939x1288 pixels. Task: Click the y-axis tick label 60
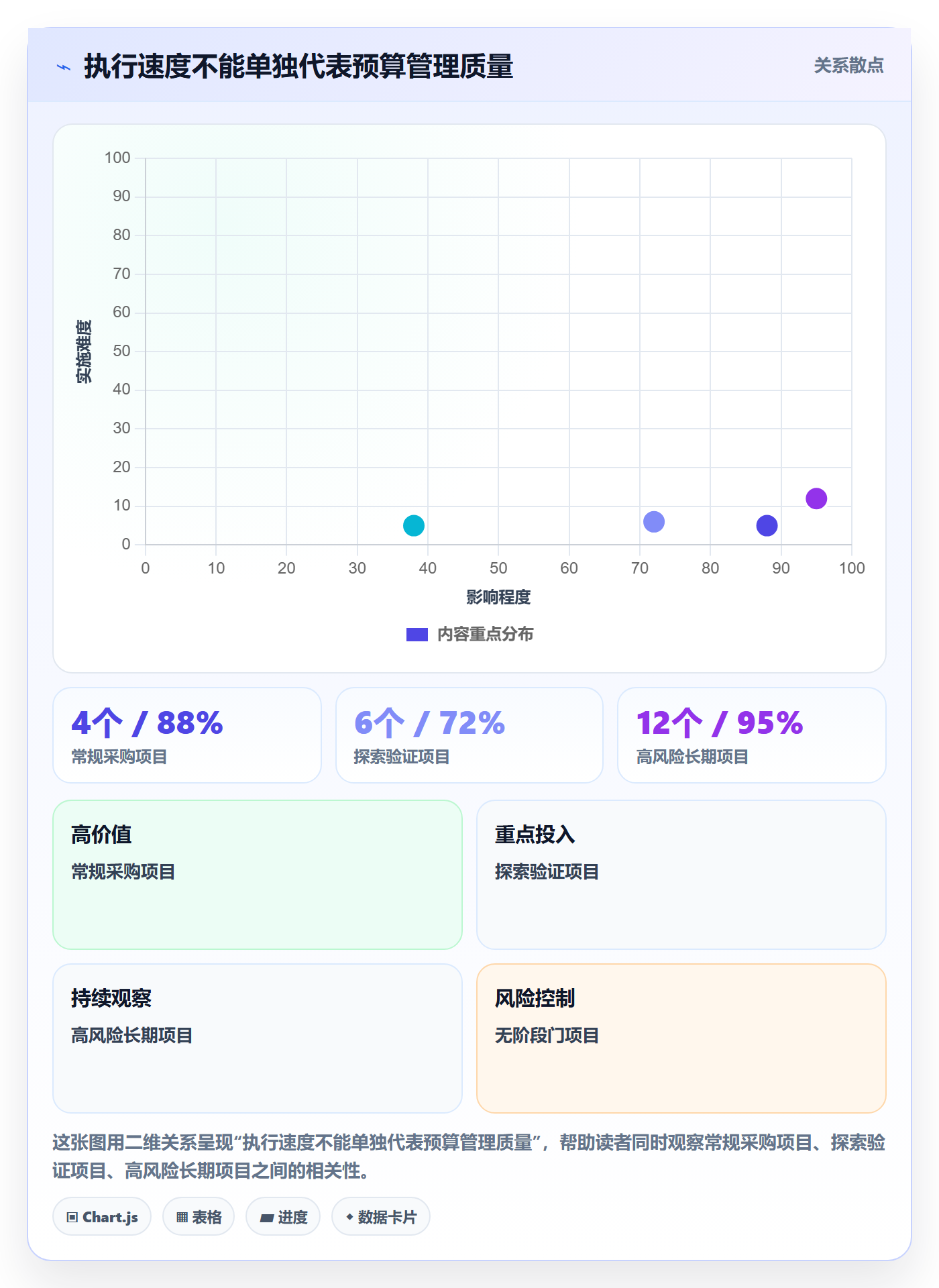point(121,312)
